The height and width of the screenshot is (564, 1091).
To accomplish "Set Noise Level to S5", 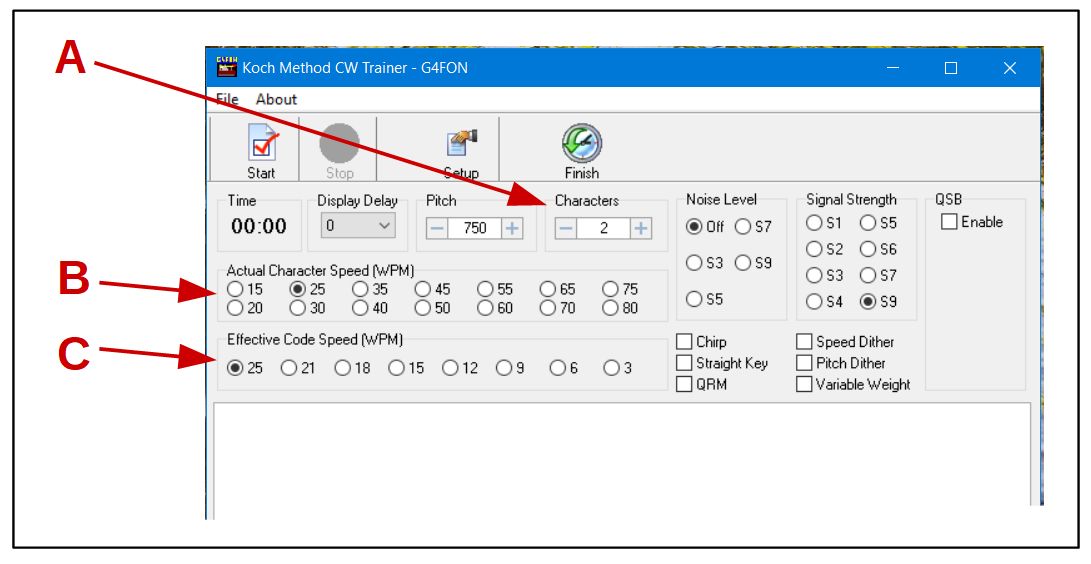I will [694, 299].
